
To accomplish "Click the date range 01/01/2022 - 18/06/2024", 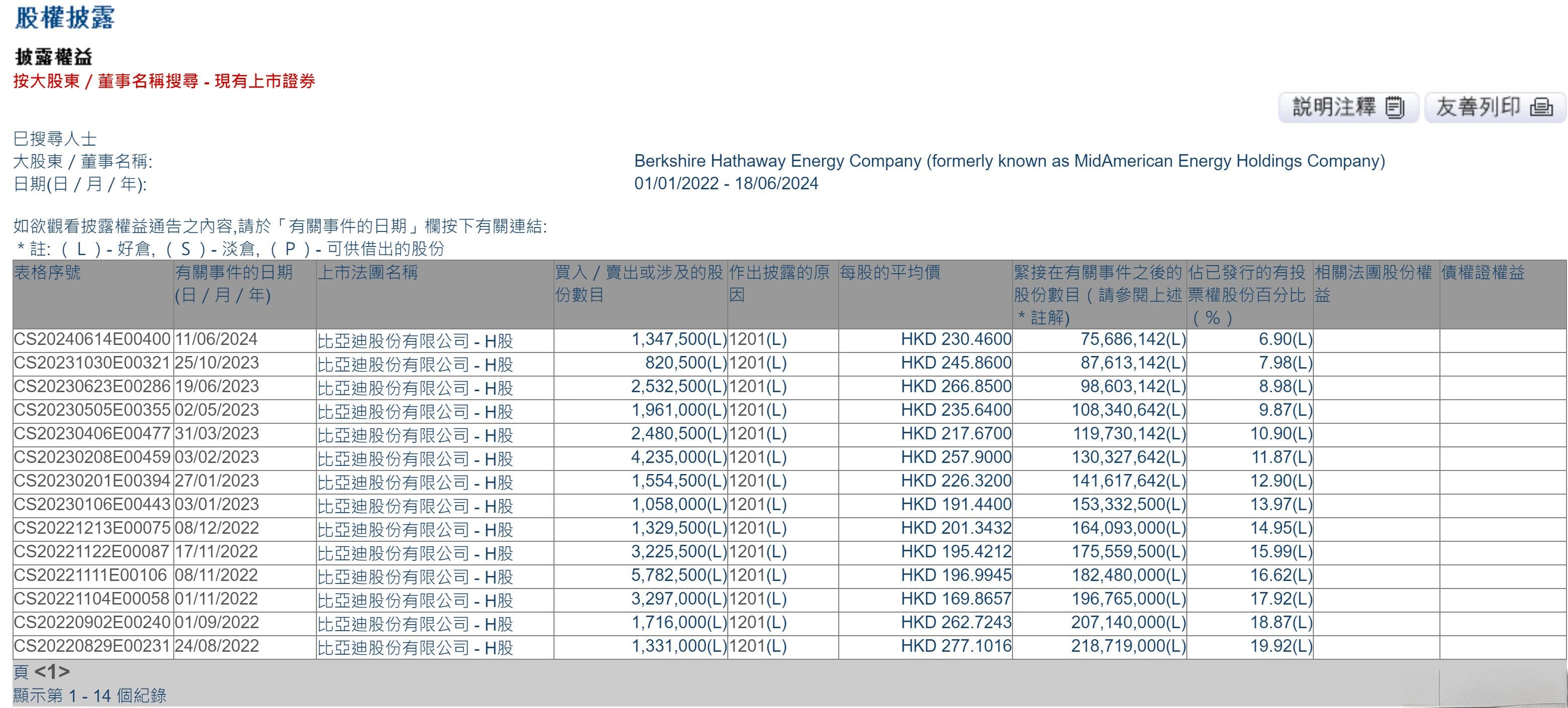I will click(726, 184).
